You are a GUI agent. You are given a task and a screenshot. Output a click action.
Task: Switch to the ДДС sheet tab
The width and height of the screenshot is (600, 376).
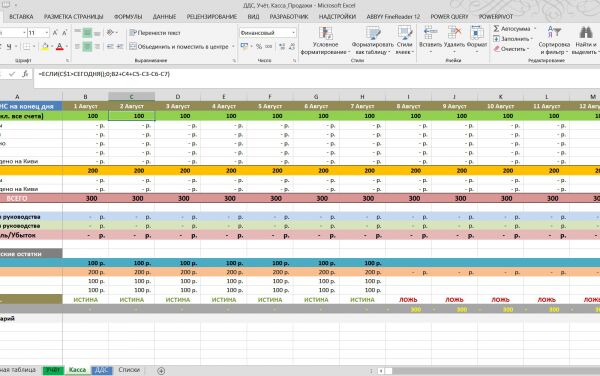coord(101,370)
